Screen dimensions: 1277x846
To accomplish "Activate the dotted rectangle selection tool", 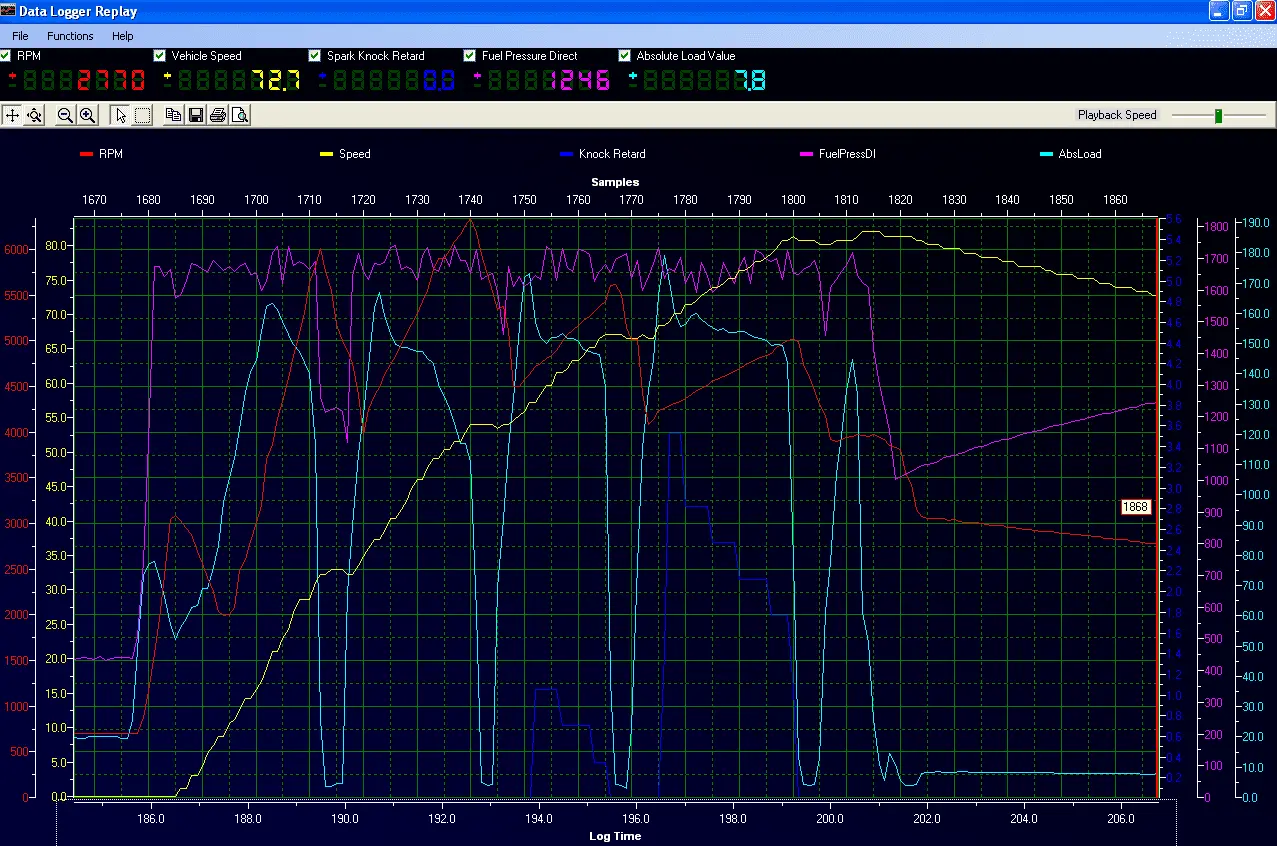I will pos(143,115).
